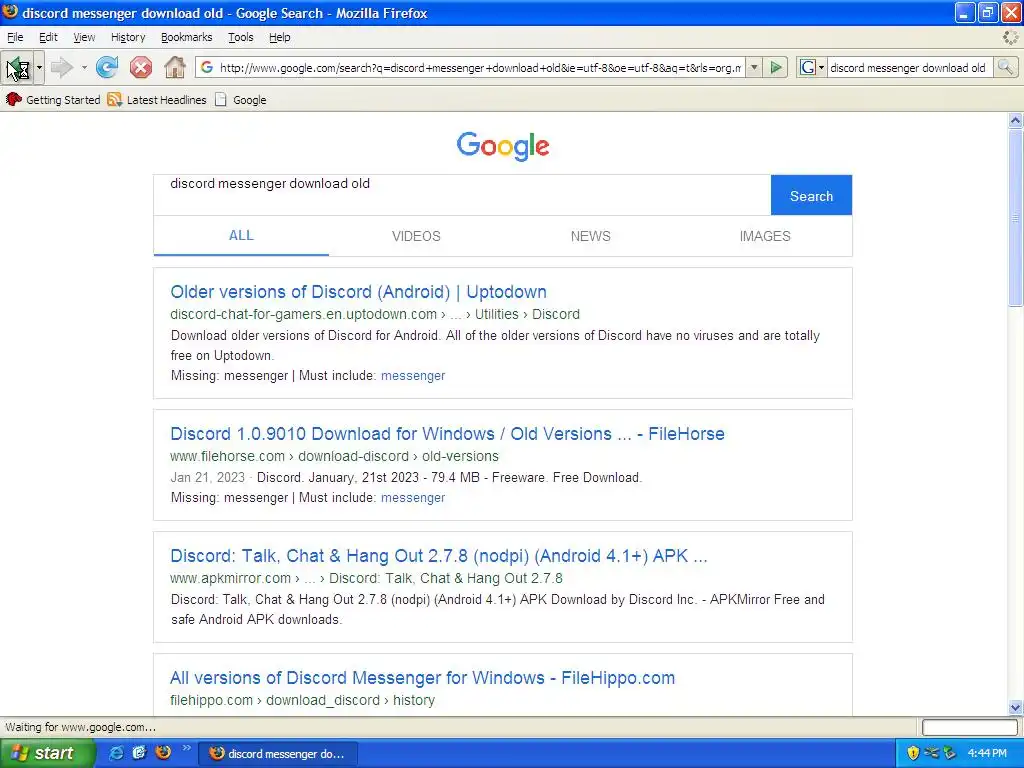Screen dimensions: 1024x768
Task: Open the Edit menu
Action: coord(48,37)
